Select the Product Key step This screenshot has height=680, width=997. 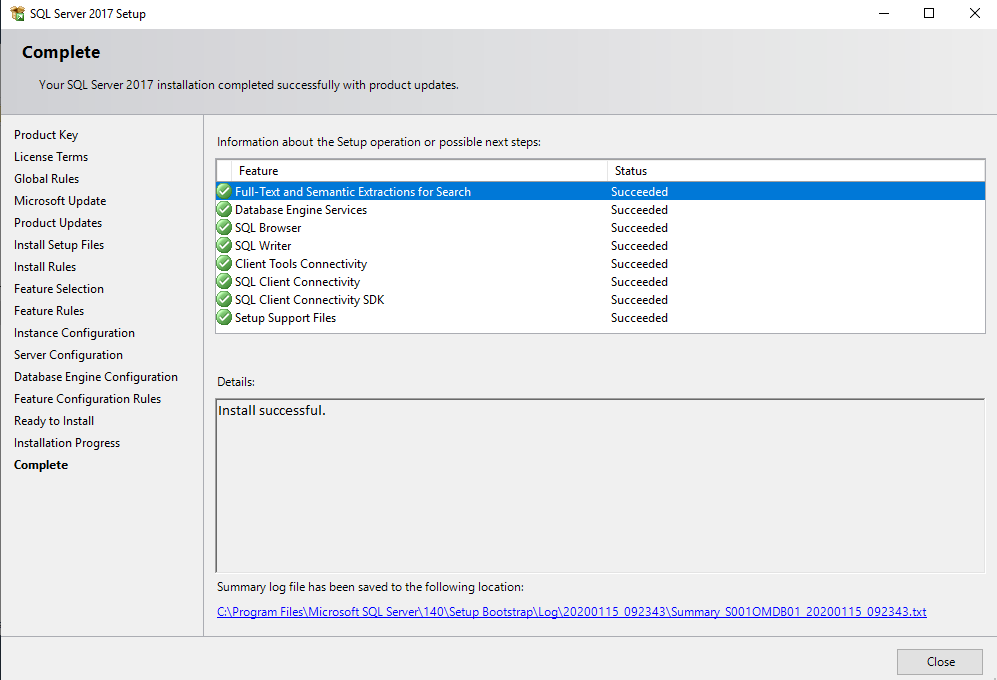coord(46,135)
